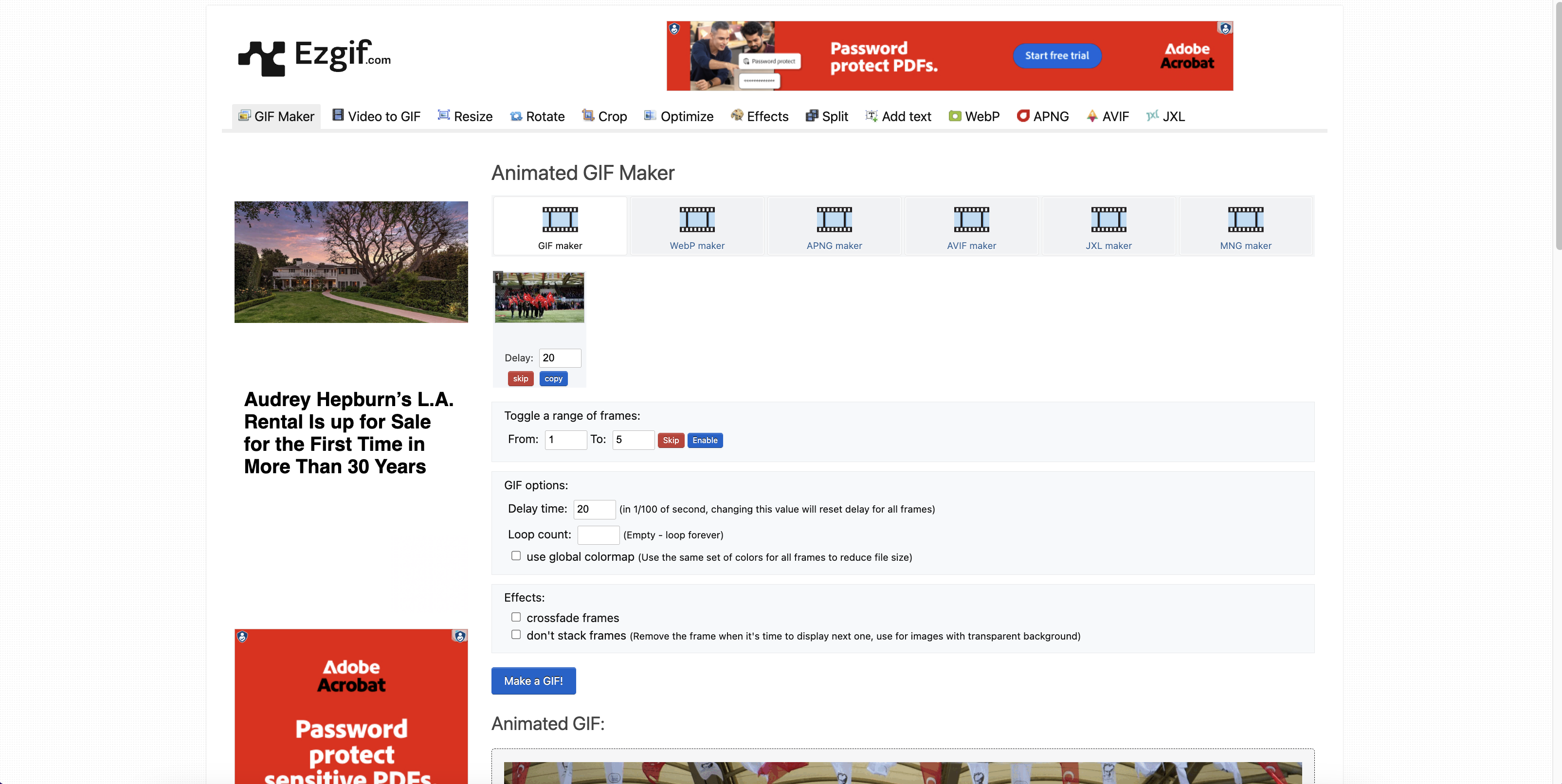
Task: Enable the use global colormap checkbox
Action: [516, 555]
